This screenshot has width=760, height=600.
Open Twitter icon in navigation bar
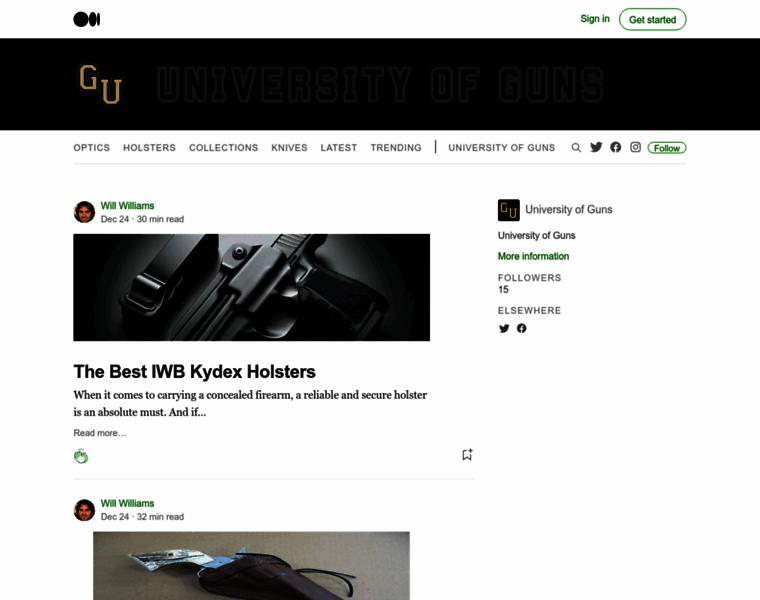[x=596, y=147]
